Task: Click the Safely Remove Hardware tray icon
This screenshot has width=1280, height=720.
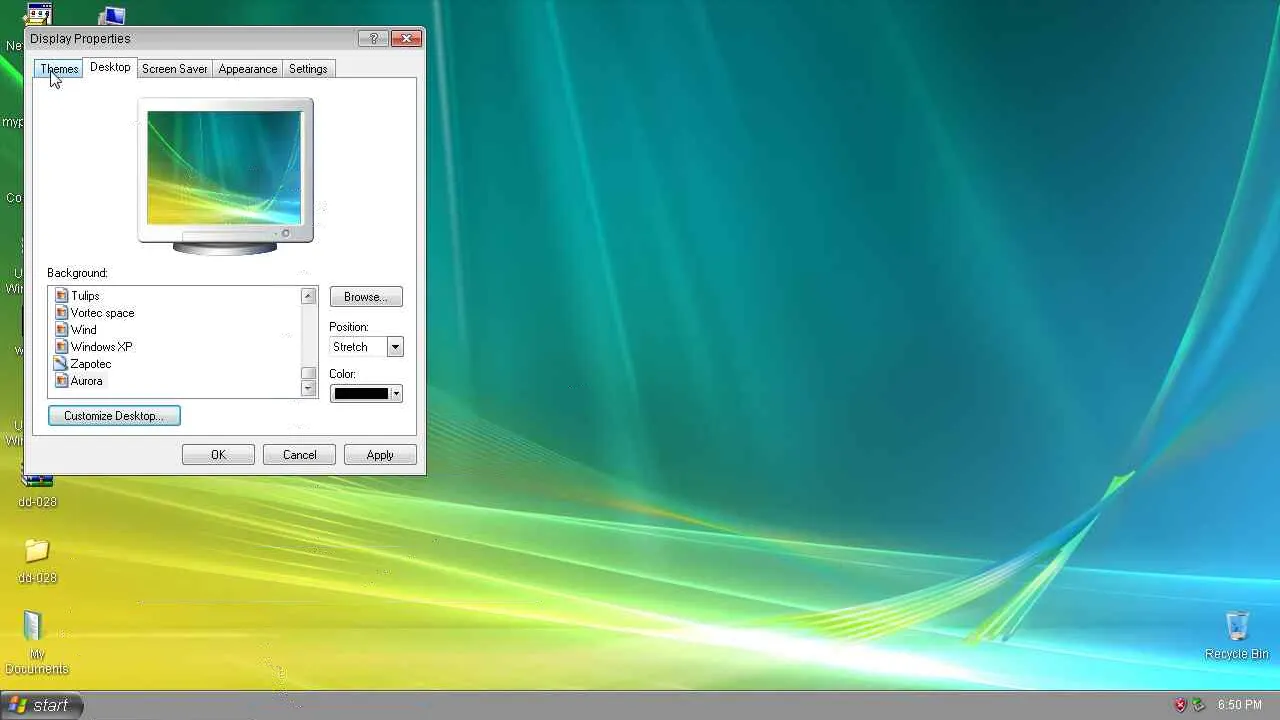Action: tap(1198, 705)
